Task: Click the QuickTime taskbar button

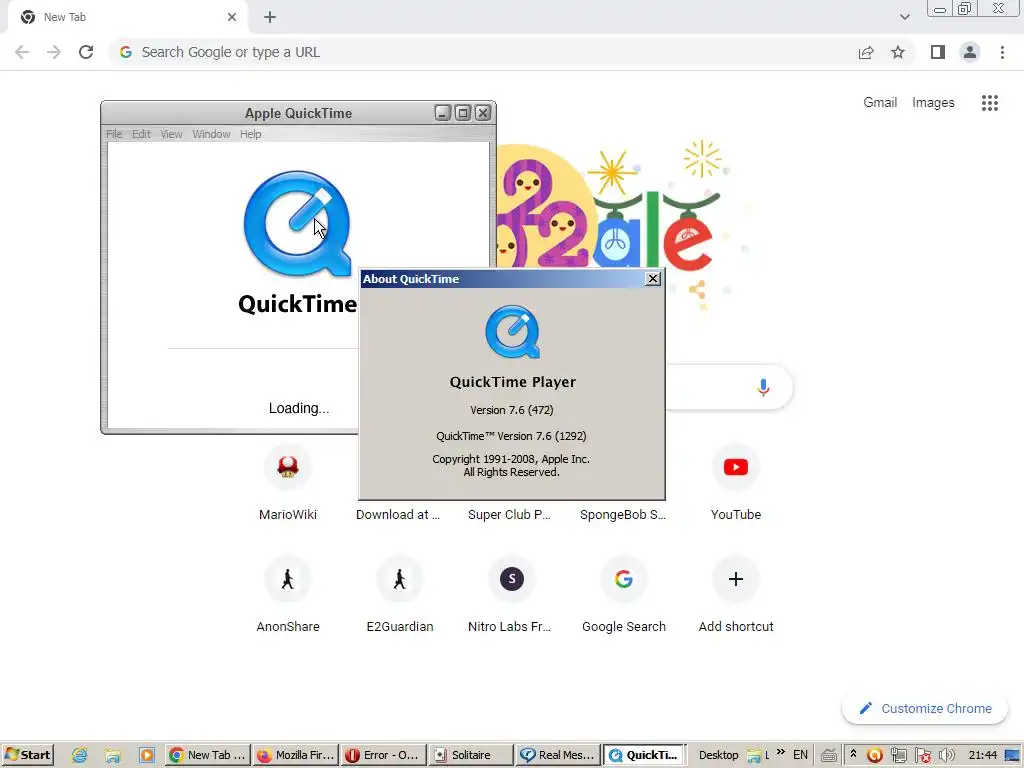Action: 645,755
